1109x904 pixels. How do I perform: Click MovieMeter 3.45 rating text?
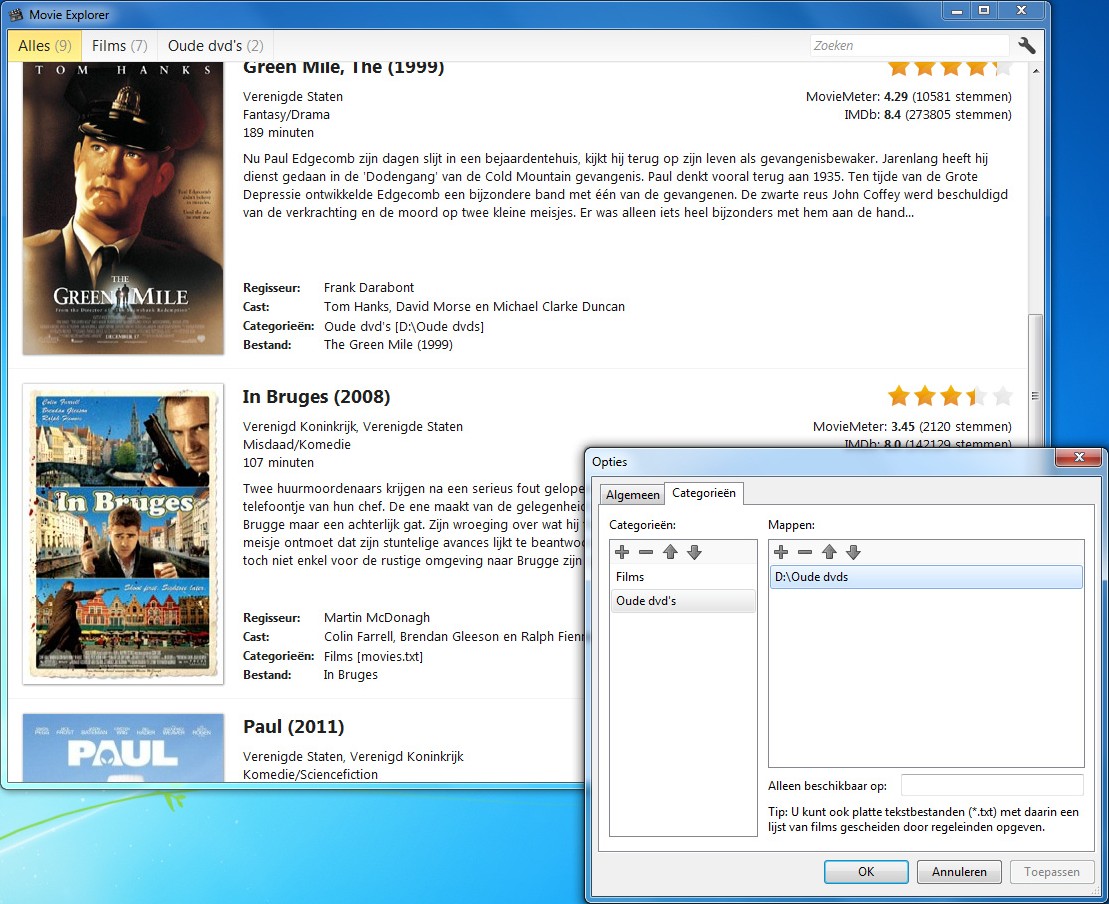click(x=912, y=427)
